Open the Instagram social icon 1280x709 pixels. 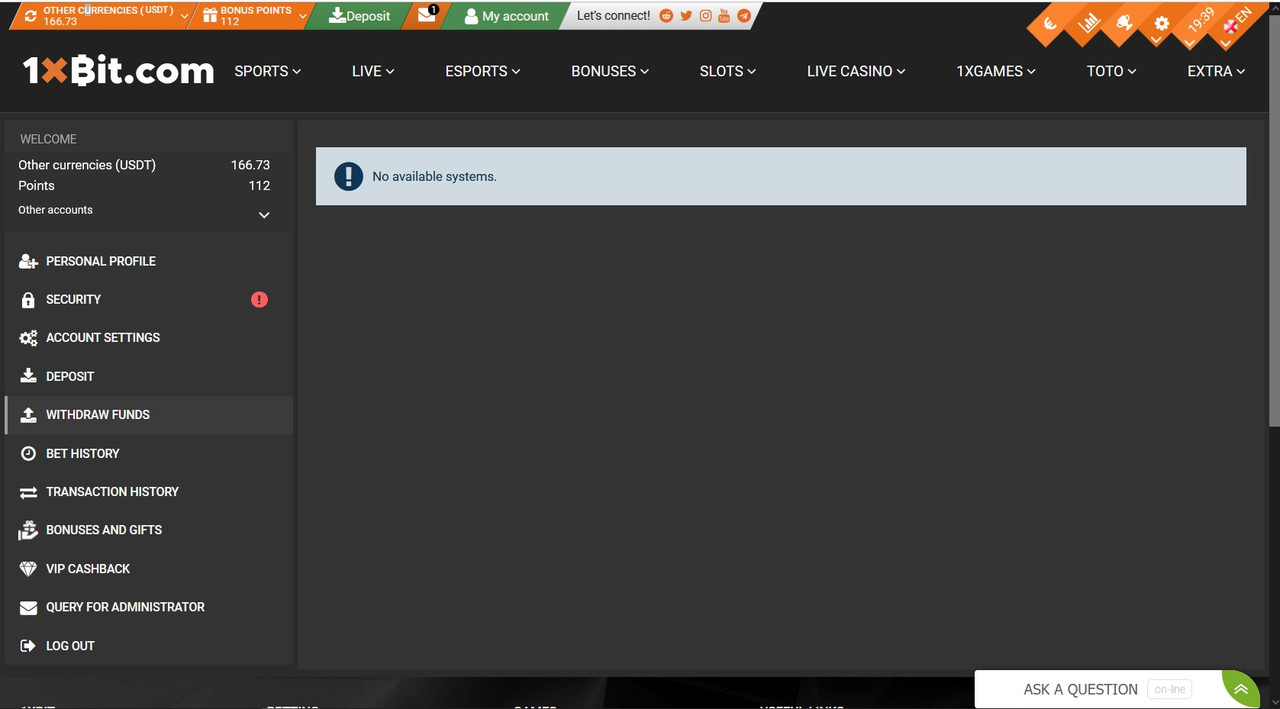tap(705, 16)
